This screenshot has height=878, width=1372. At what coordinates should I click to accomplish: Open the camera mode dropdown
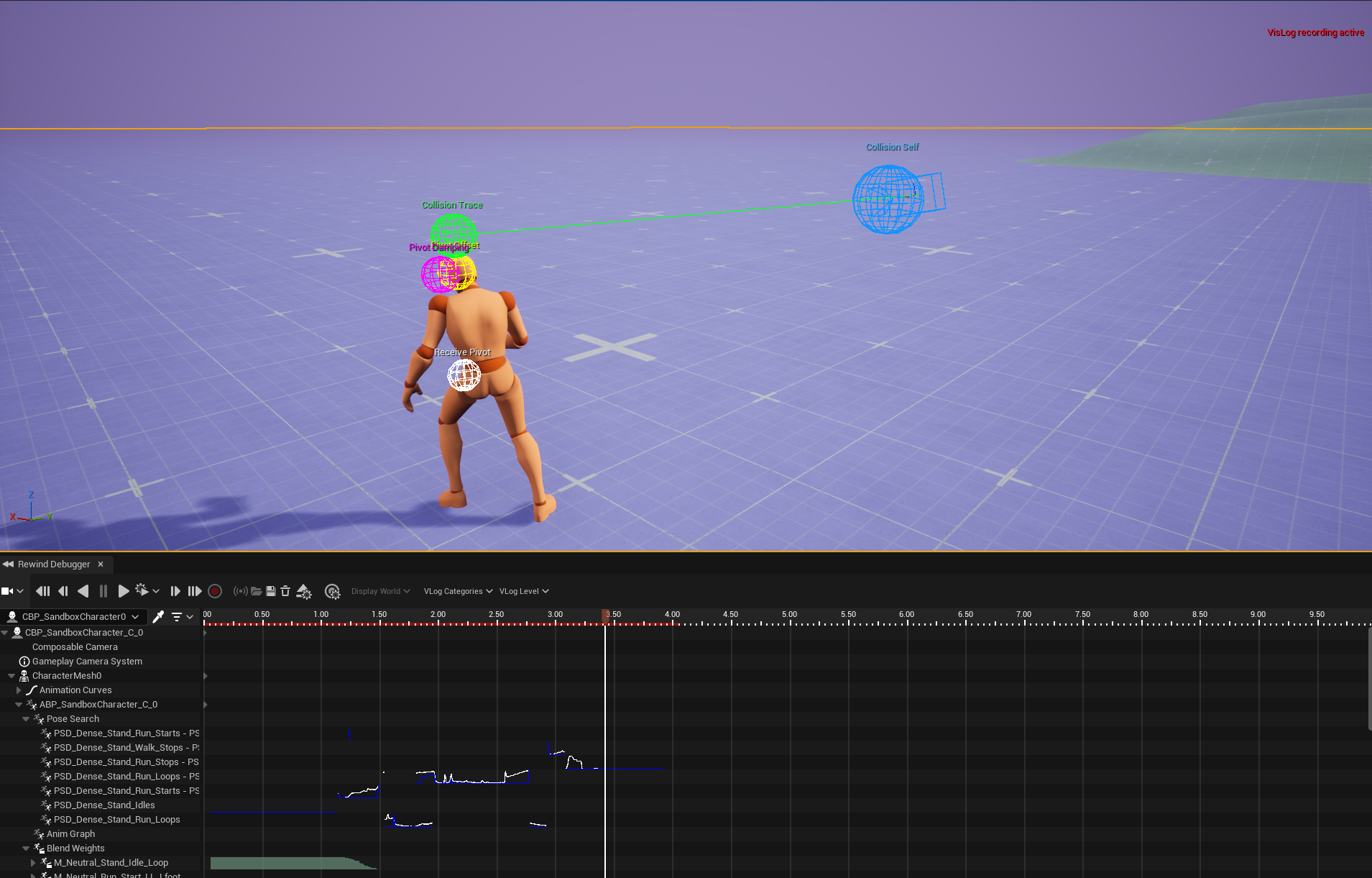[x=13, y=591]
